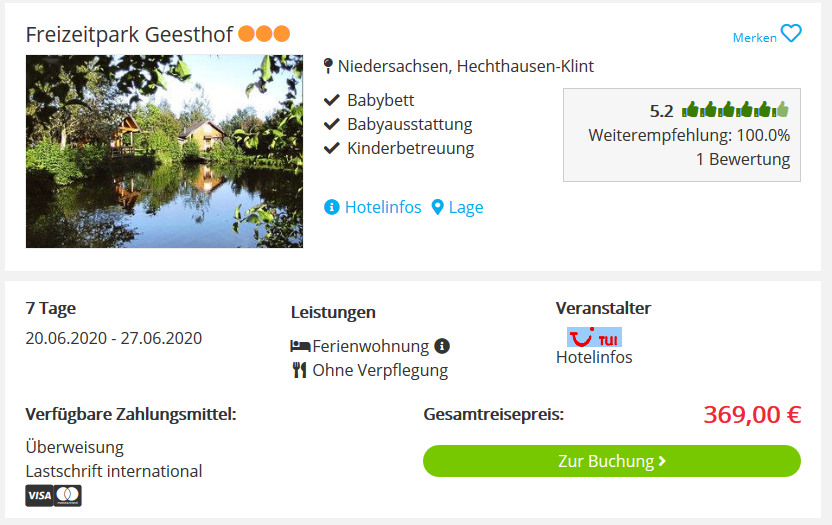Click the location pin before Niedersachsen
The height and width of the screenshot is (525, 832).
(x=328, y=66)
